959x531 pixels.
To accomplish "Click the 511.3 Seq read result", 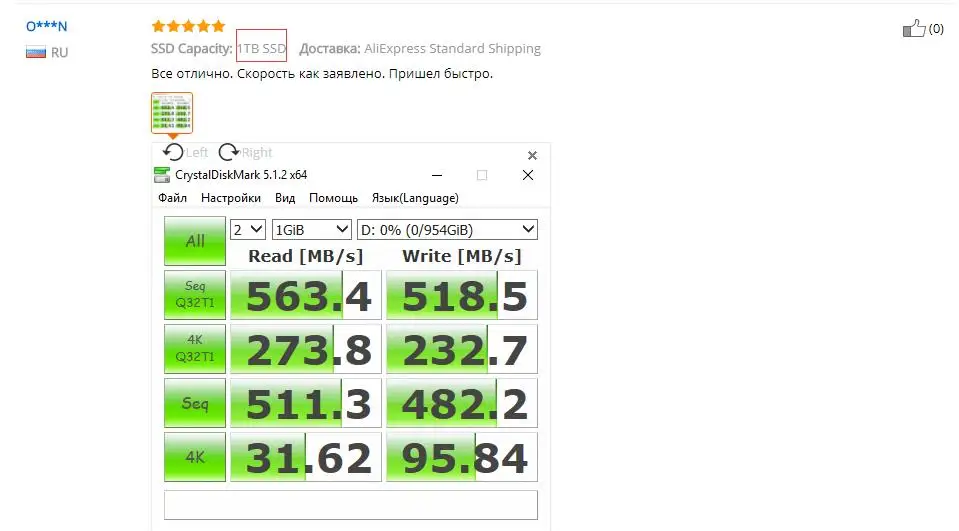I will 306,403.
